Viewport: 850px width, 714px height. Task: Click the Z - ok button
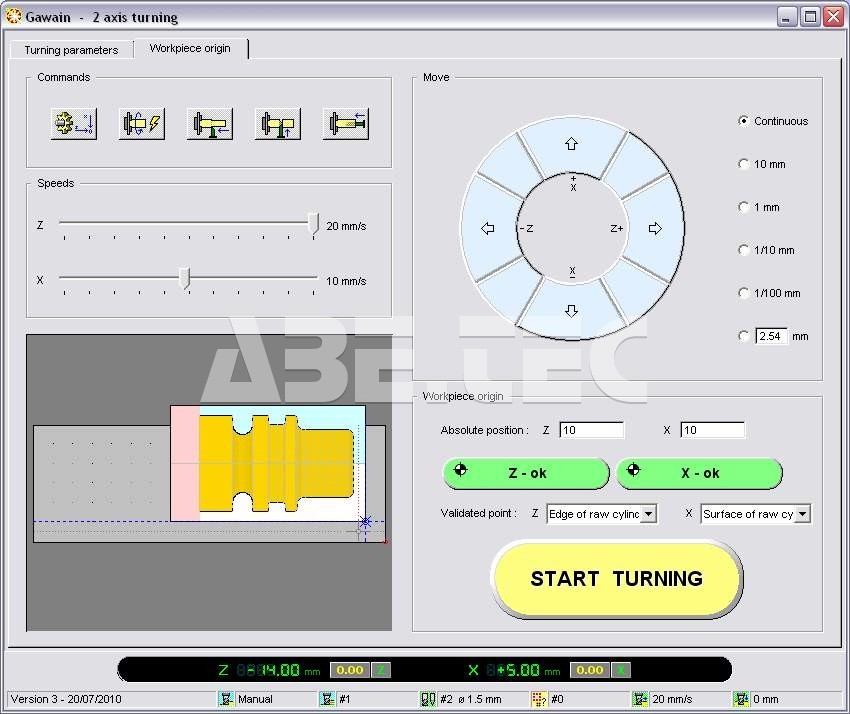pos(526,473)
